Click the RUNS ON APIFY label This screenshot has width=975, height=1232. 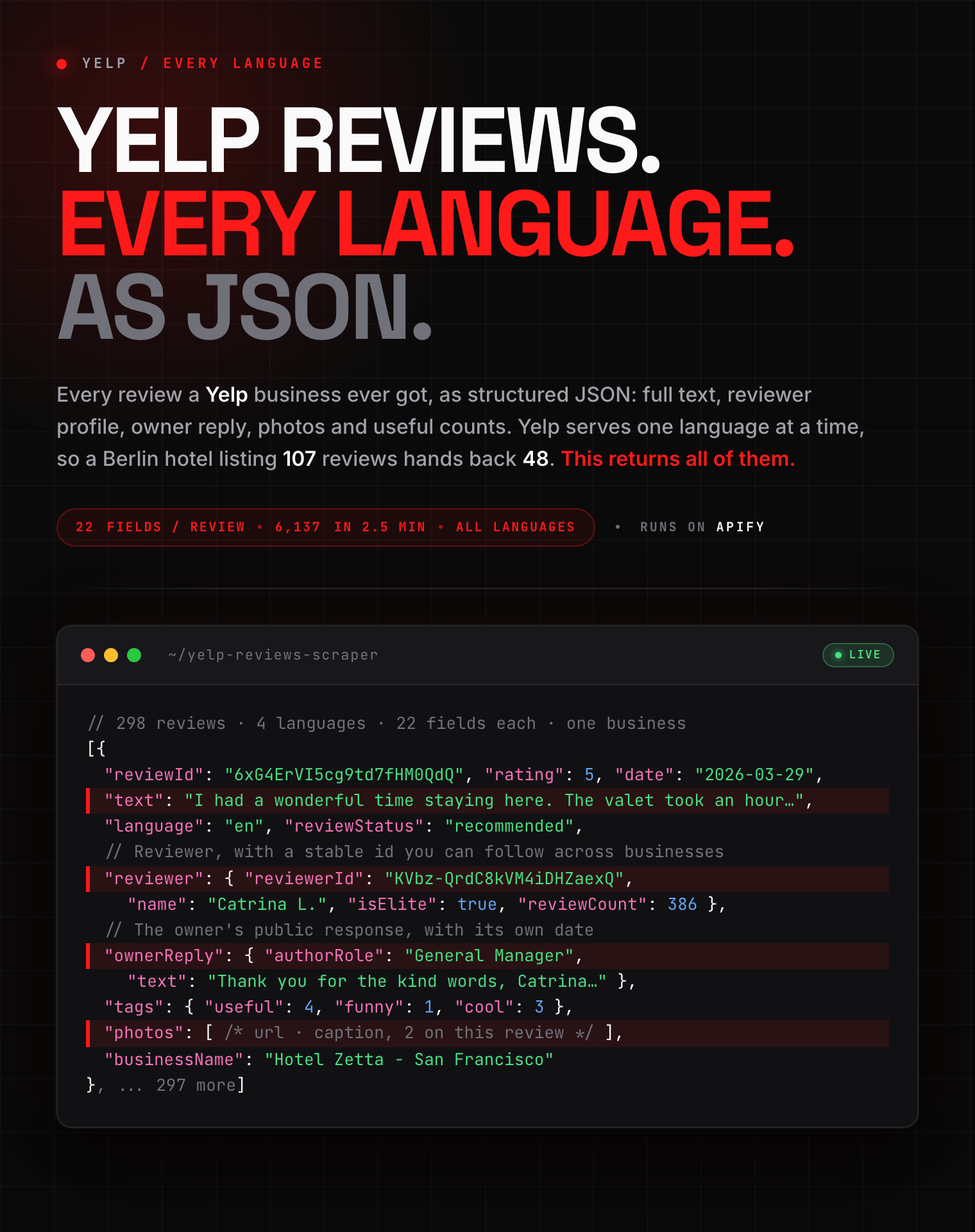(702, 527)
